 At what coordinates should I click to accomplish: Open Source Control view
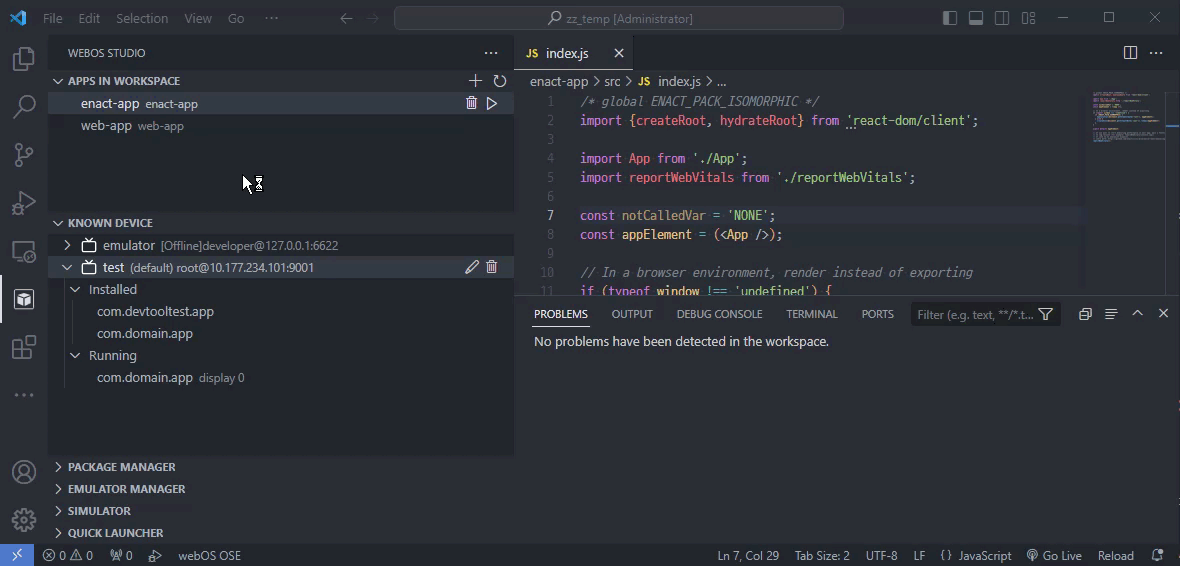[24, 155]
